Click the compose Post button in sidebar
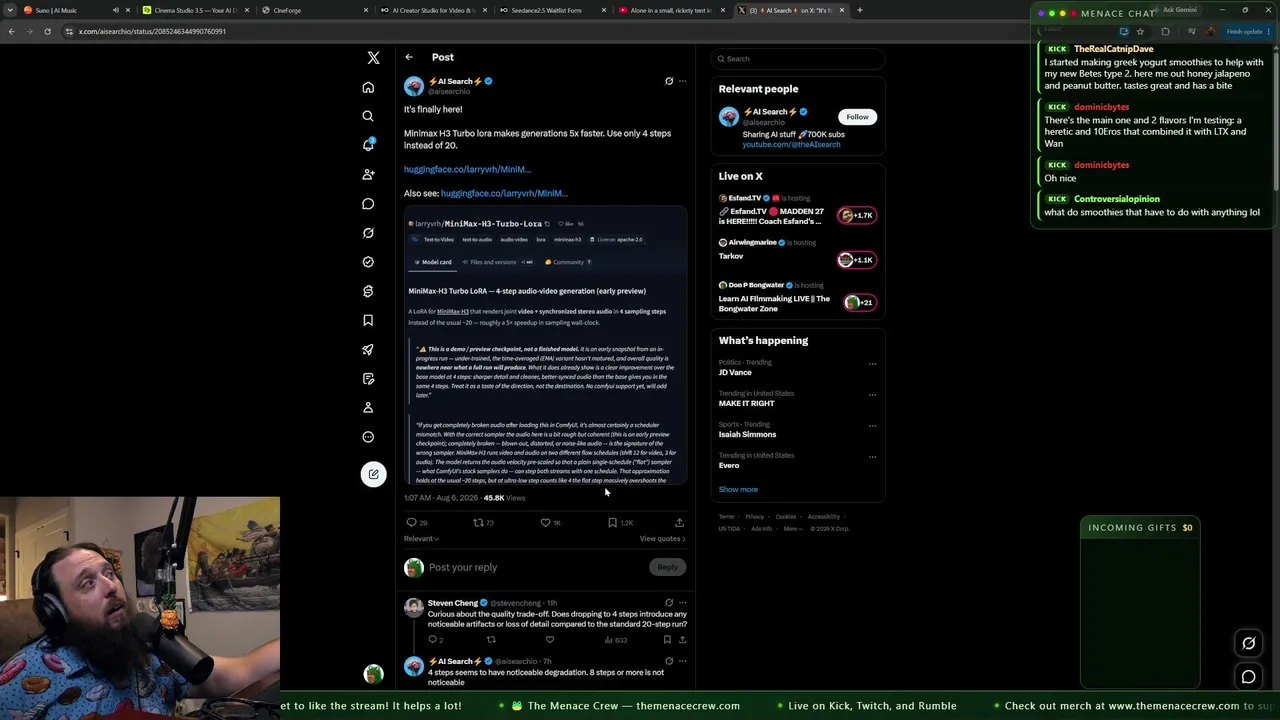This screenshot has width=1280, height=720. pyautogui.click(x=373, y=474)
